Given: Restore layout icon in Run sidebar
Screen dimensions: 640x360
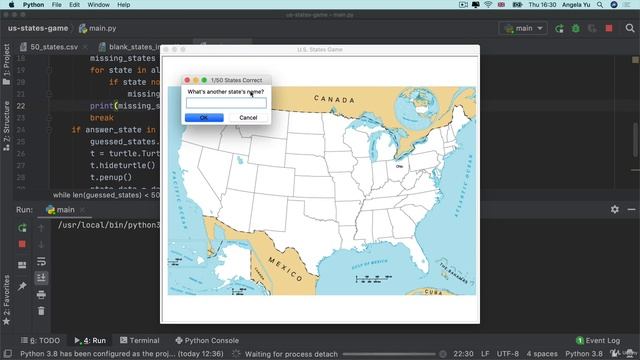Looking at the screenshot, I should click(22, 265).
